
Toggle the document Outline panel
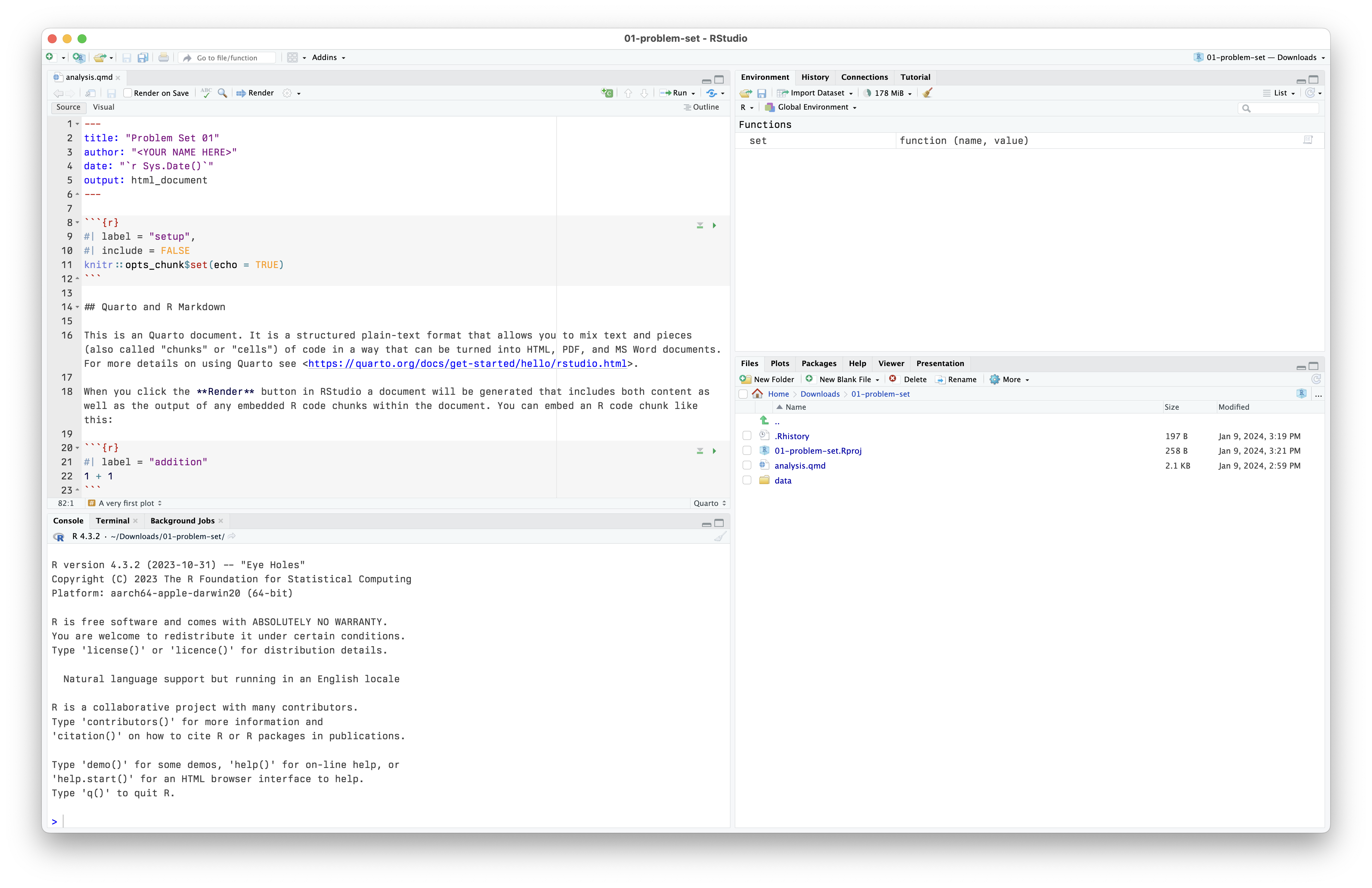(x=702, y=107)
